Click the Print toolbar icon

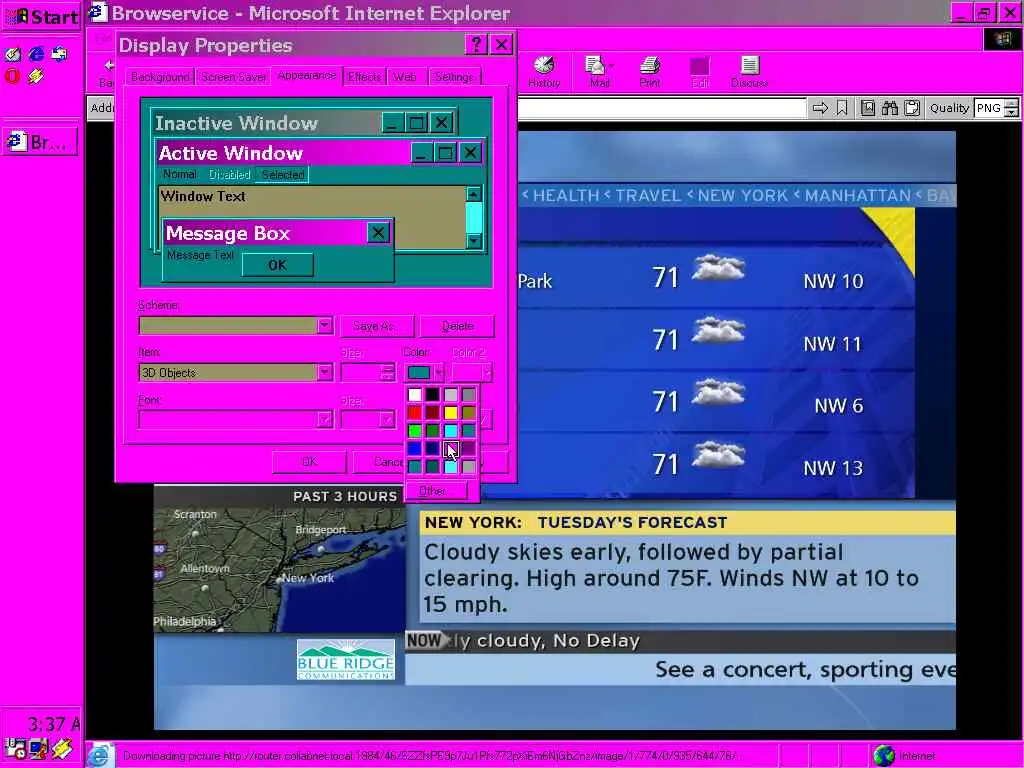click(649, 71)
